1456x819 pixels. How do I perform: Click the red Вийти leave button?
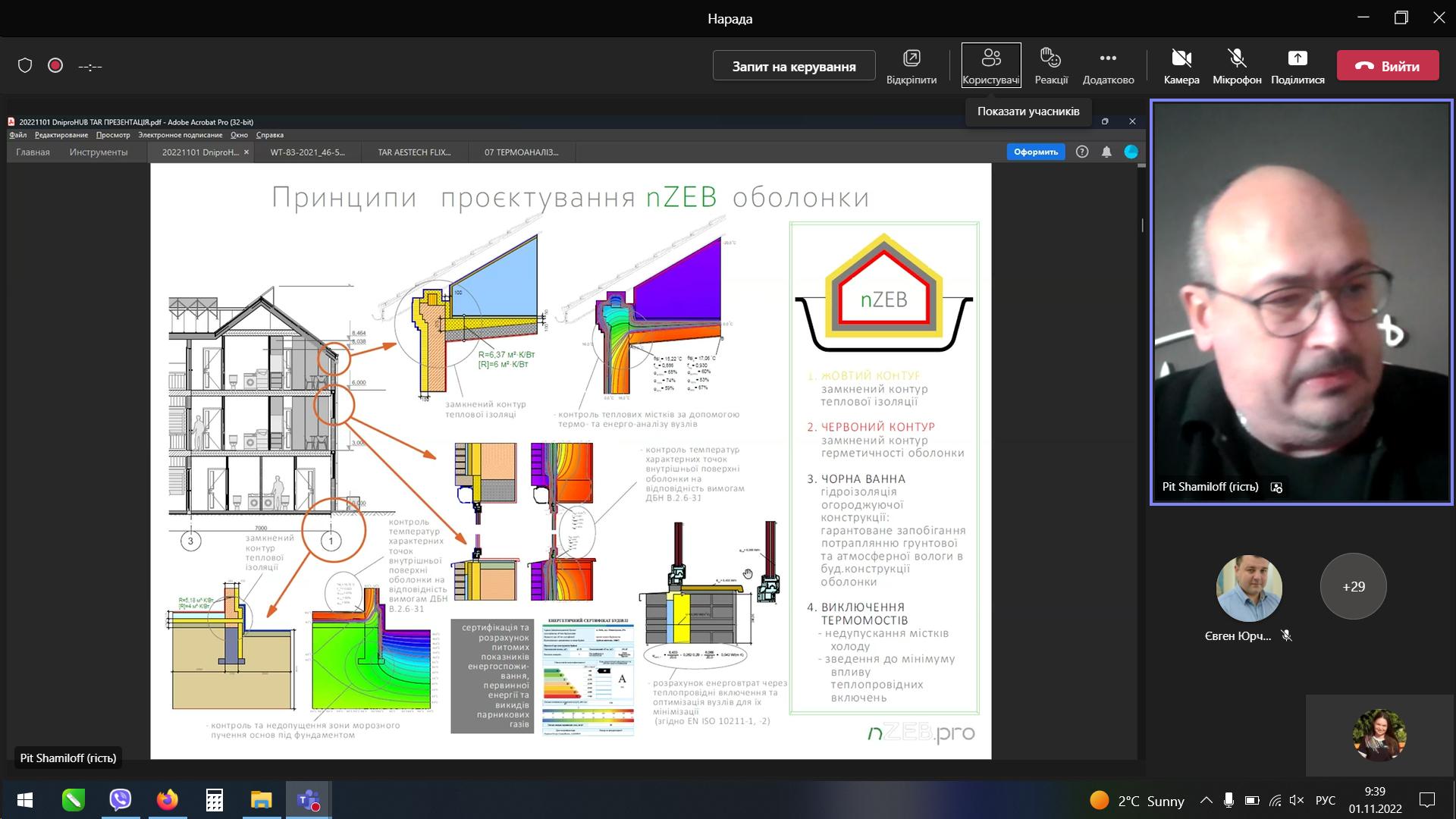[x=1388, y=66]
